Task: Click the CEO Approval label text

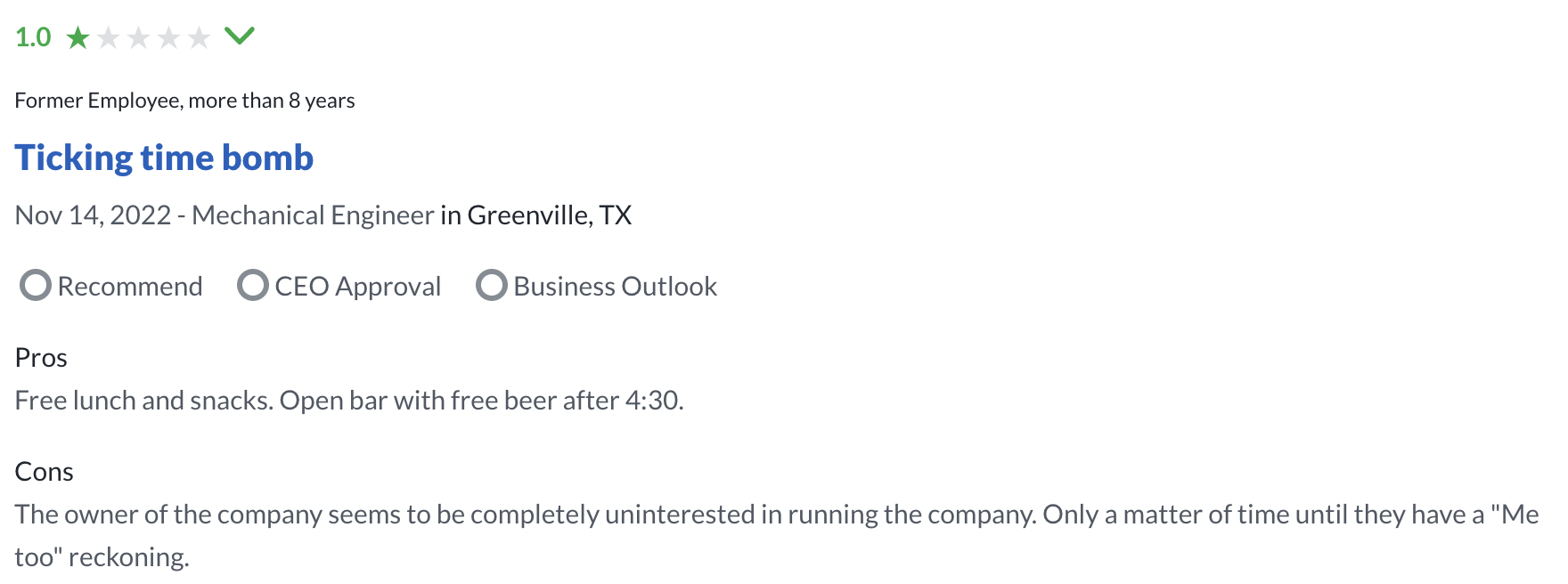Action: point(358,286)
